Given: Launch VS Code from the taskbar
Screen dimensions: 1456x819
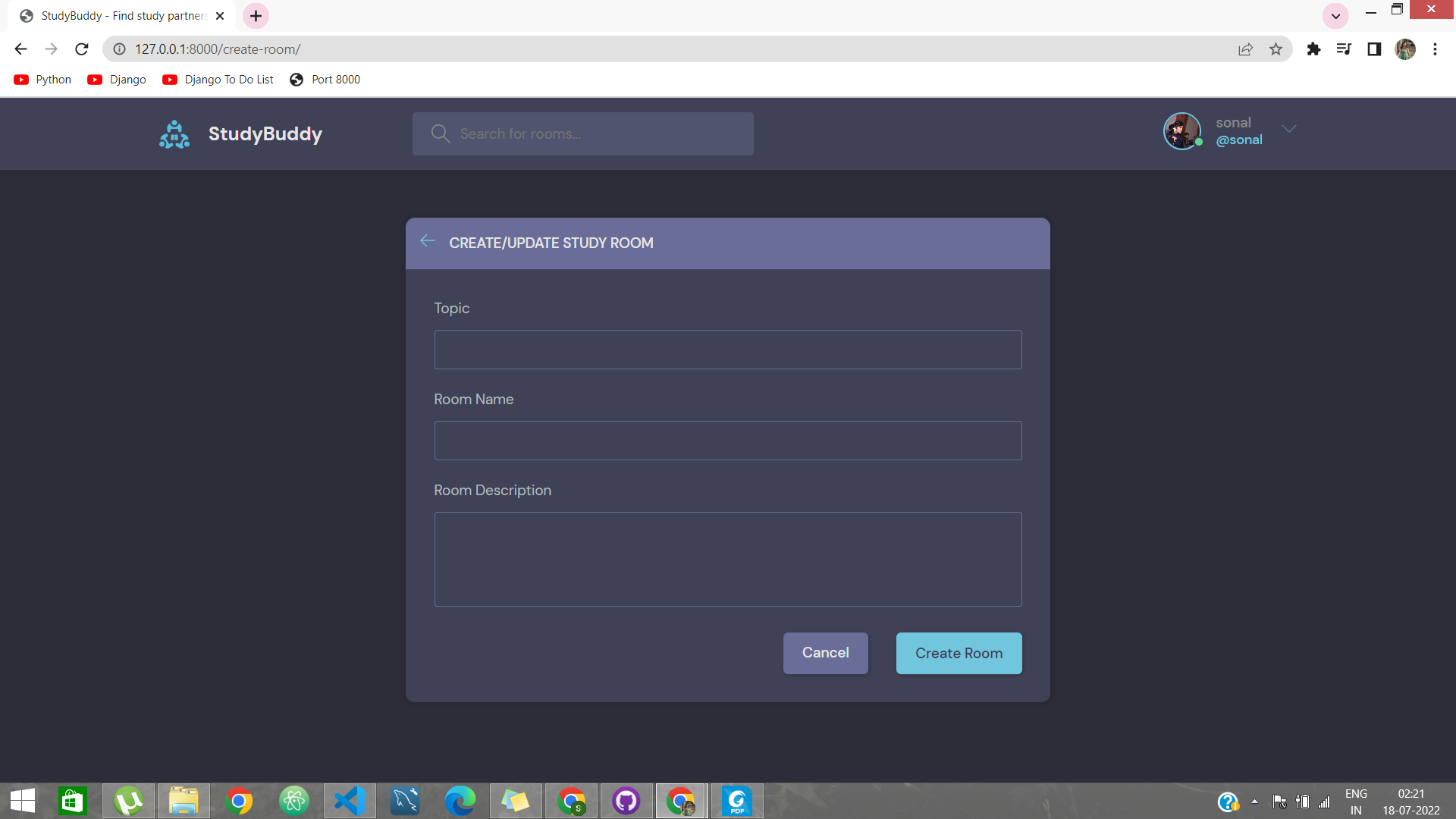Looking at the screenshot, I should click(349, 801).
